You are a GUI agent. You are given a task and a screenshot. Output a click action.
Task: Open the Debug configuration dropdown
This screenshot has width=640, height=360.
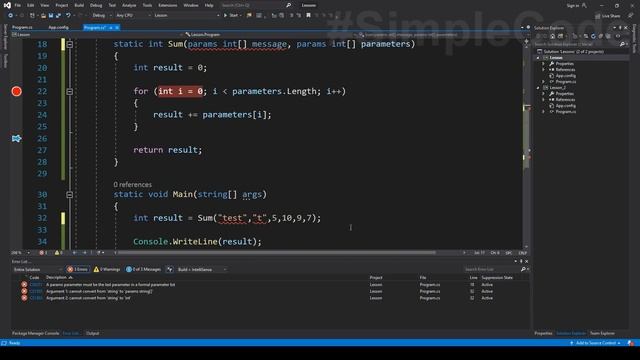tap(101, 15)
